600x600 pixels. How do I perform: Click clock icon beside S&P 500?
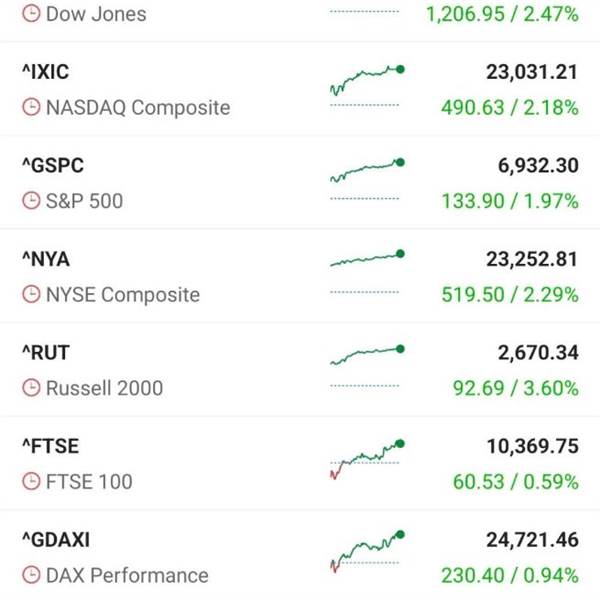(x=32, y=201)
